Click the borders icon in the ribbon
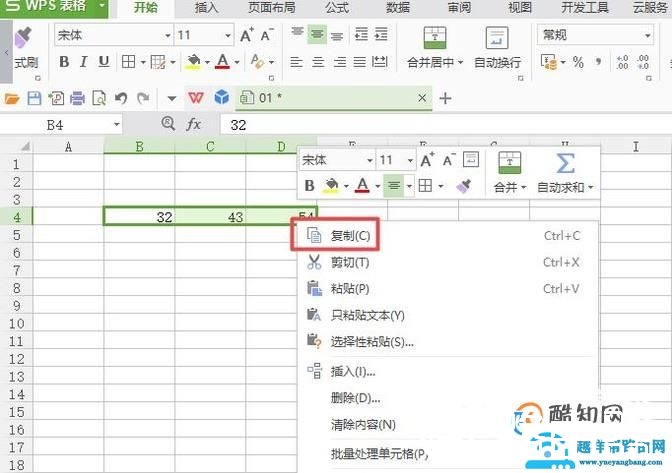The width and height of the screenshot is (672, 473). coord(129,62)
